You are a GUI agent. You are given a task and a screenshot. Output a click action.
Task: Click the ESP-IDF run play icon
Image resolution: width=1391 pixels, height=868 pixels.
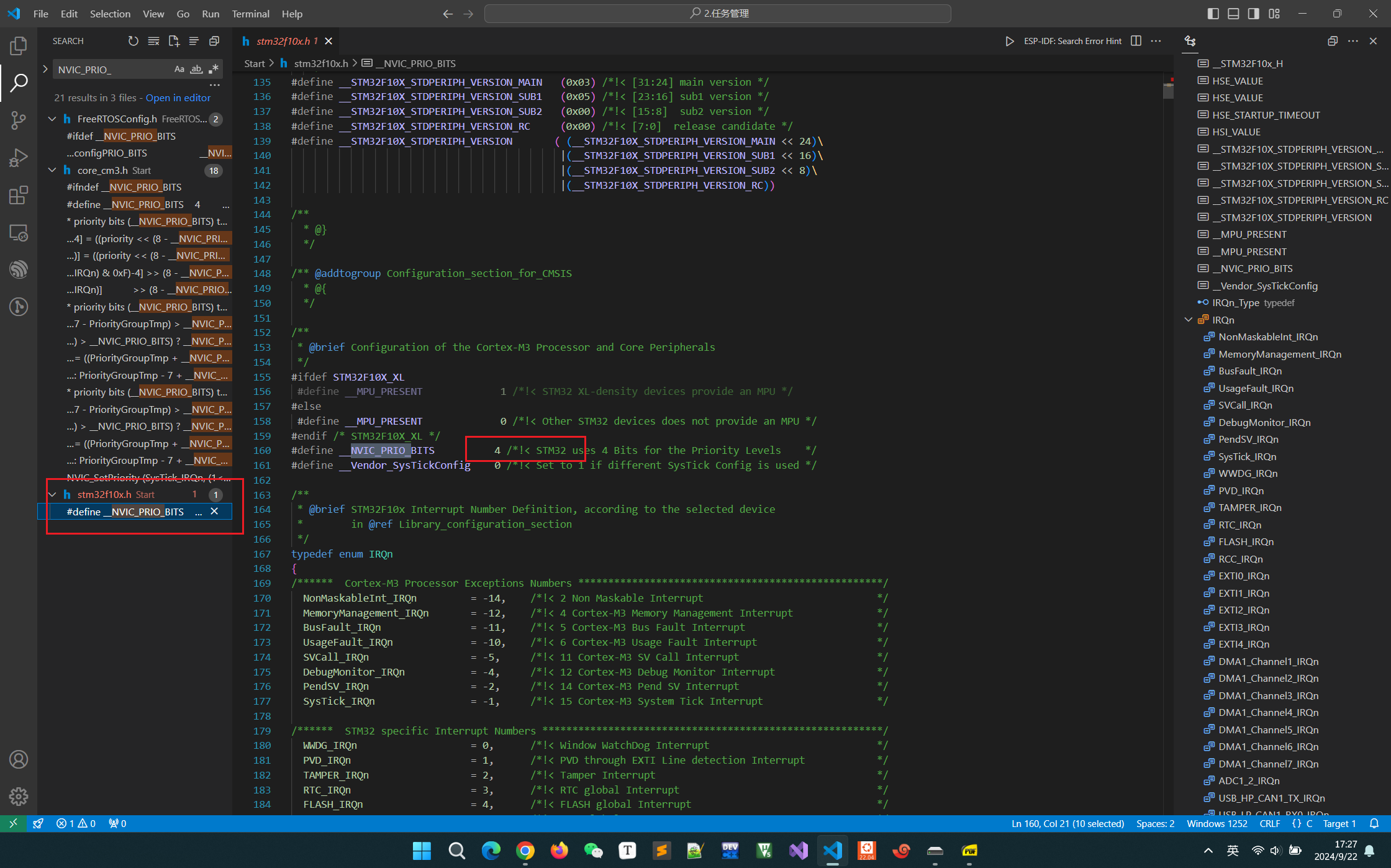coord(1010,41)
